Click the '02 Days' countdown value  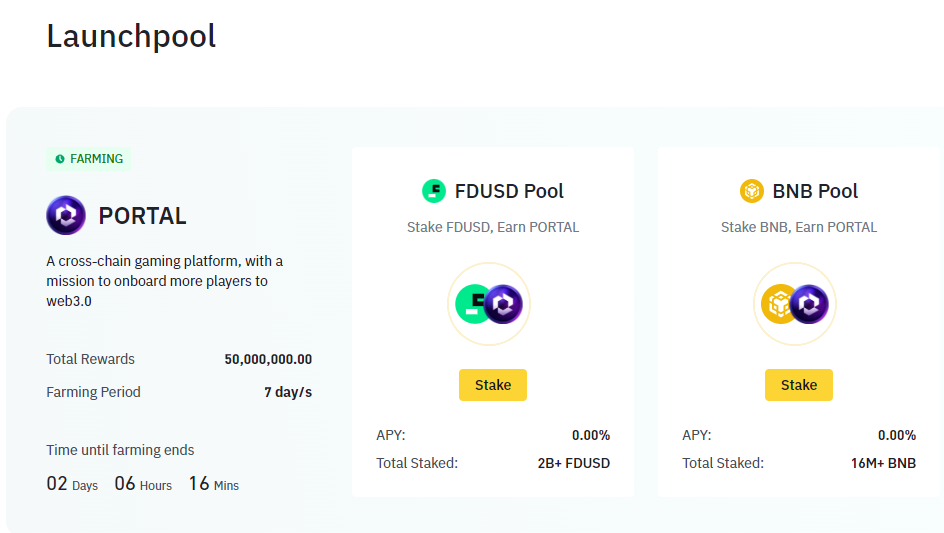72,484
